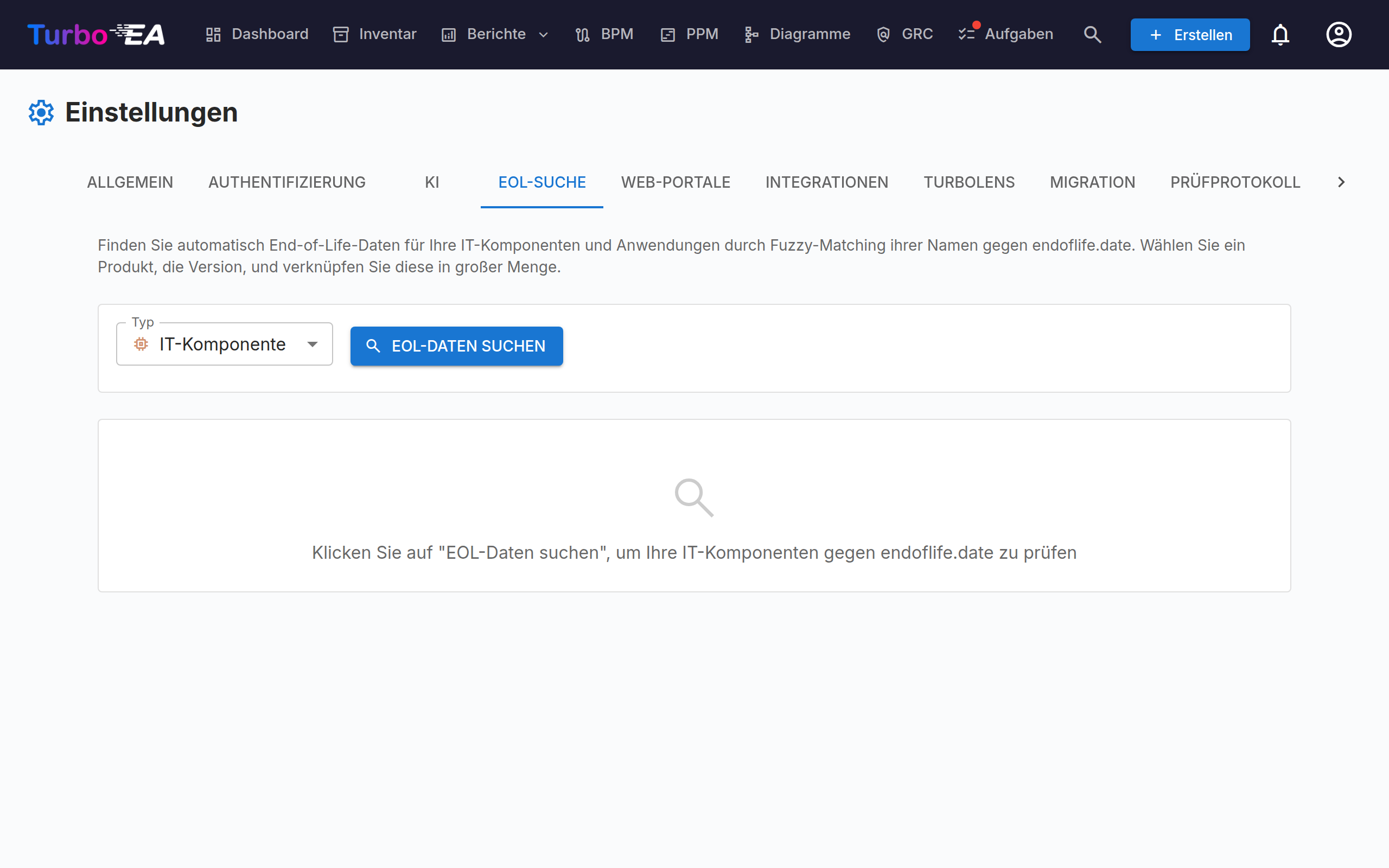The height and width of the screenshot is (868, 1389).
Task: Open the Diagramme section
Action: click(x=797, y=34)
